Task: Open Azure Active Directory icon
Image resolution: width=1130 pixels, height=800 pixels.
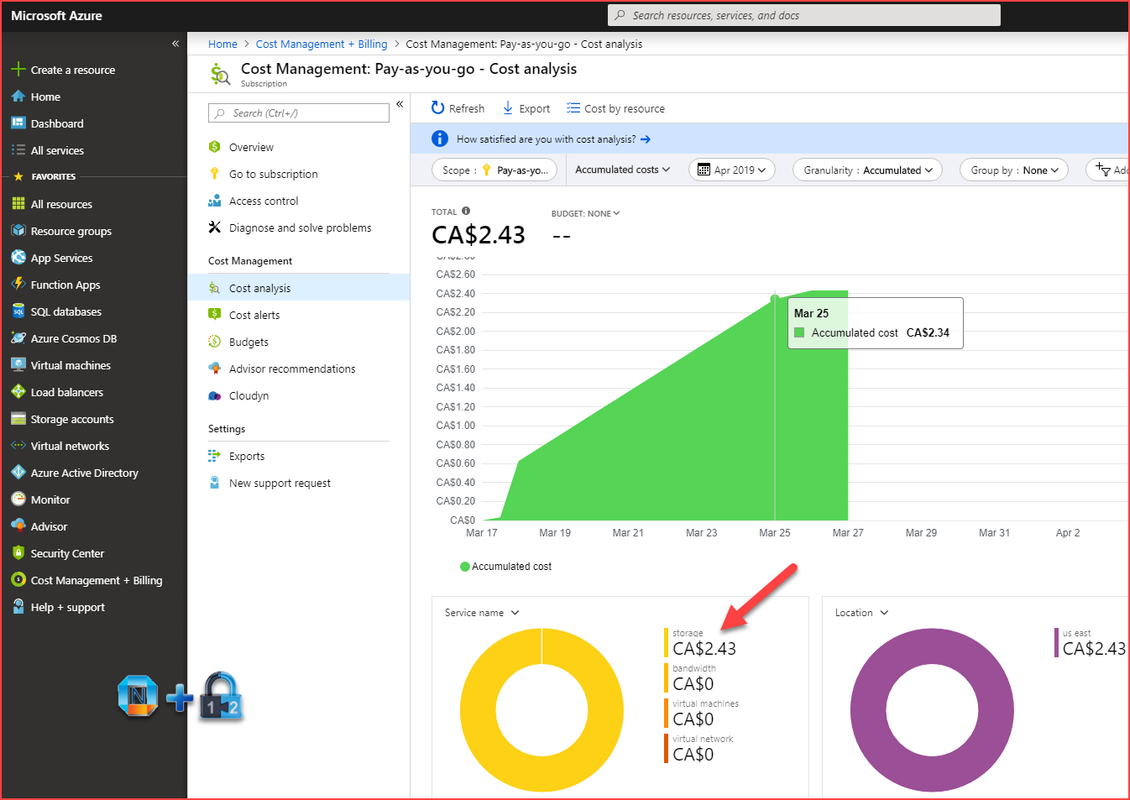Action: pos(18,472)
